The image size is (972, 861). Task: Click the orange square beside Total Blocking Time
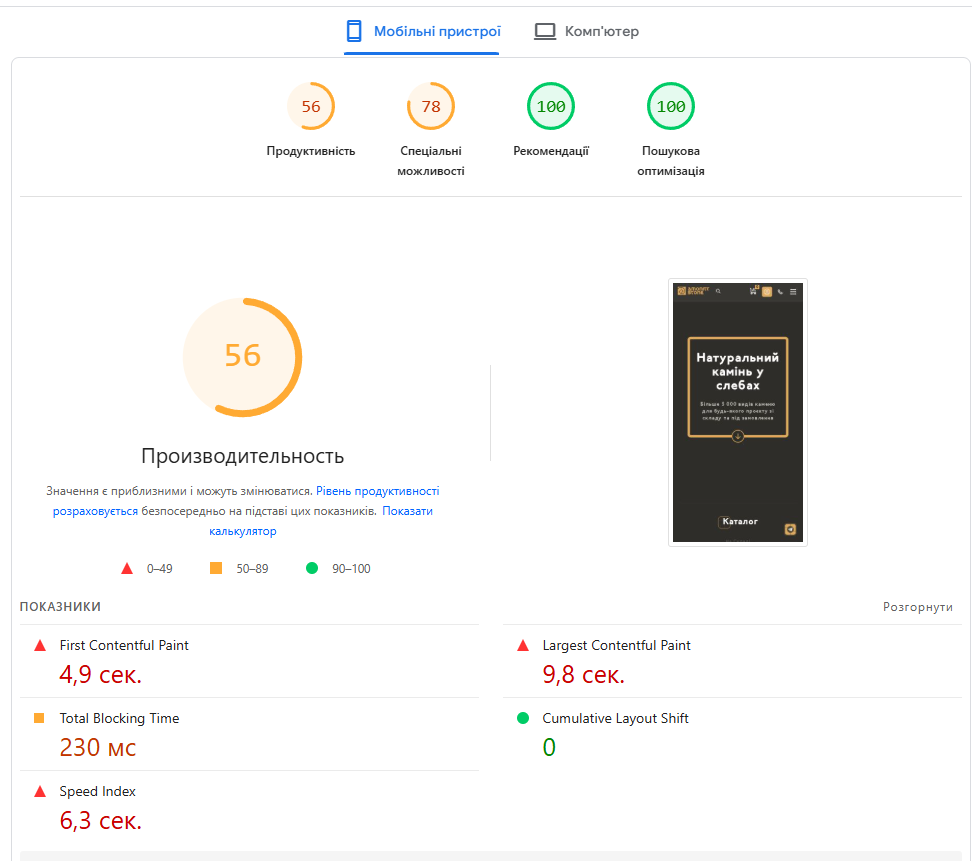click(x=39, y=718)
